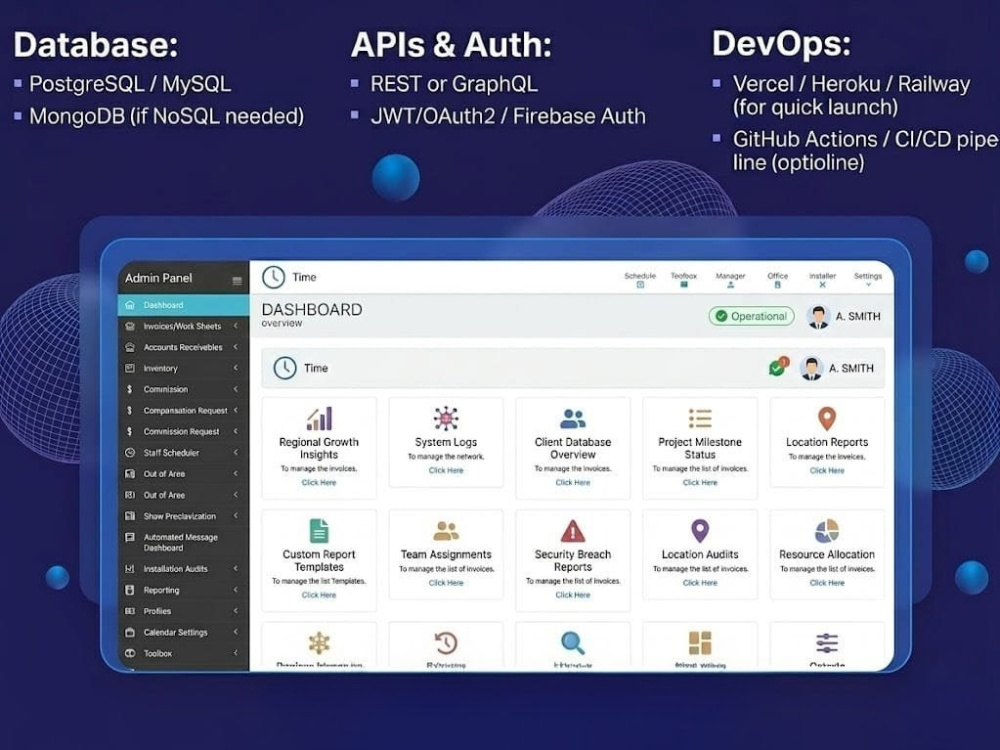Click 'Click Here' under Location Audits
Screen dimensions: 1000x750
click(700, 583)
